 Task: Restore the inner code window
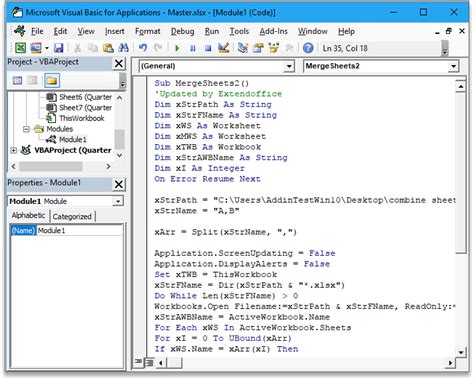click(x=449, y=31)
